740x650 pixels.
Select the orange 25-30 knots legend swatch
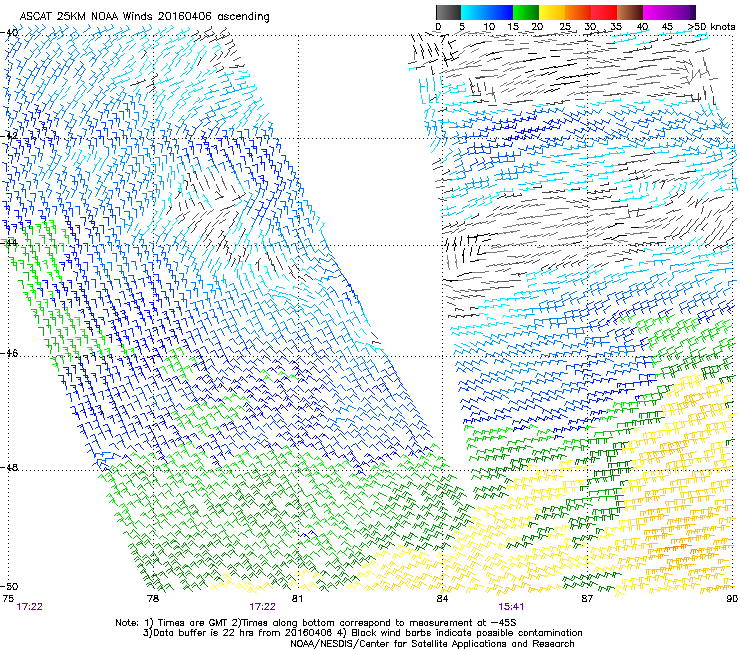point(578,12)
